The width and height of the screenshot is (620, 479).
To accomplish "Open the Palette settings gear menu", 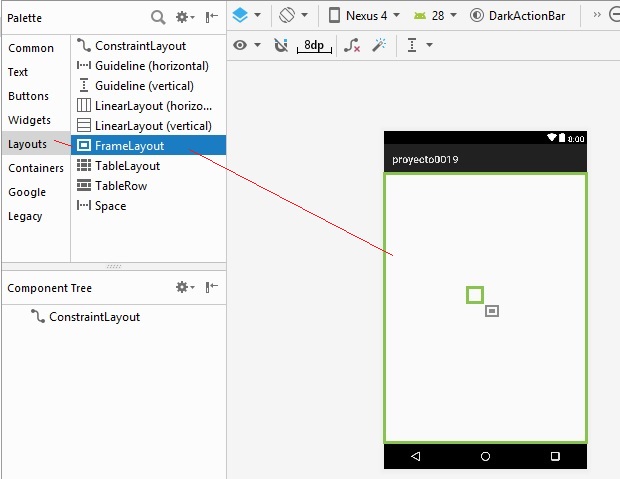I will (185, 17).
